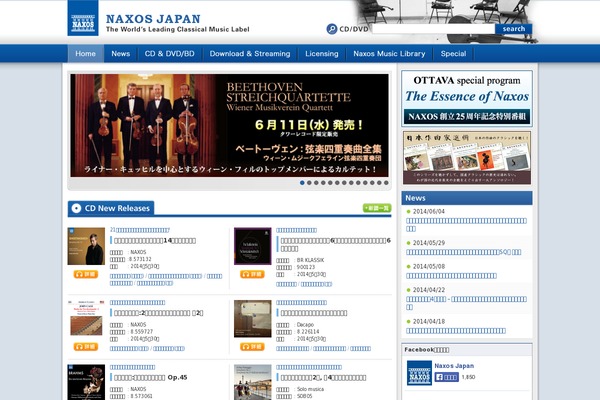The height and width of the screenshot is (400, 600).
Task: Select the first carousel slide dot
Action: [302, 183]
